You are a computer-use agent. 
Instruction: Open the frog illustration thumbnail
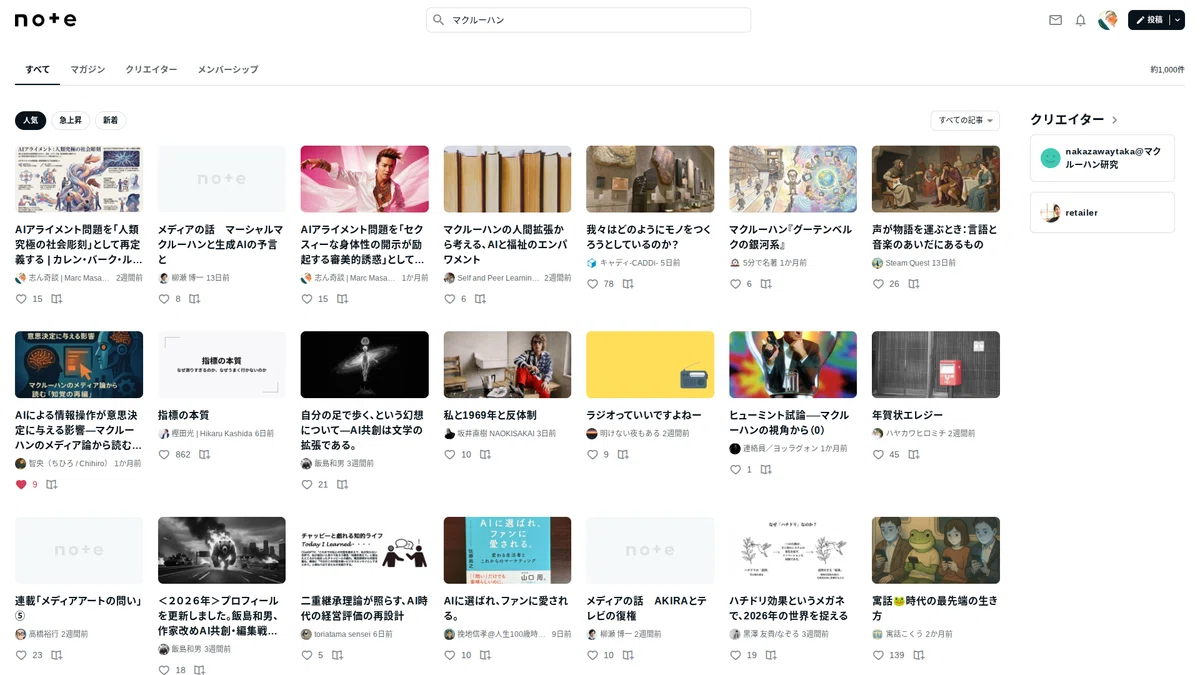coord(936,550)
